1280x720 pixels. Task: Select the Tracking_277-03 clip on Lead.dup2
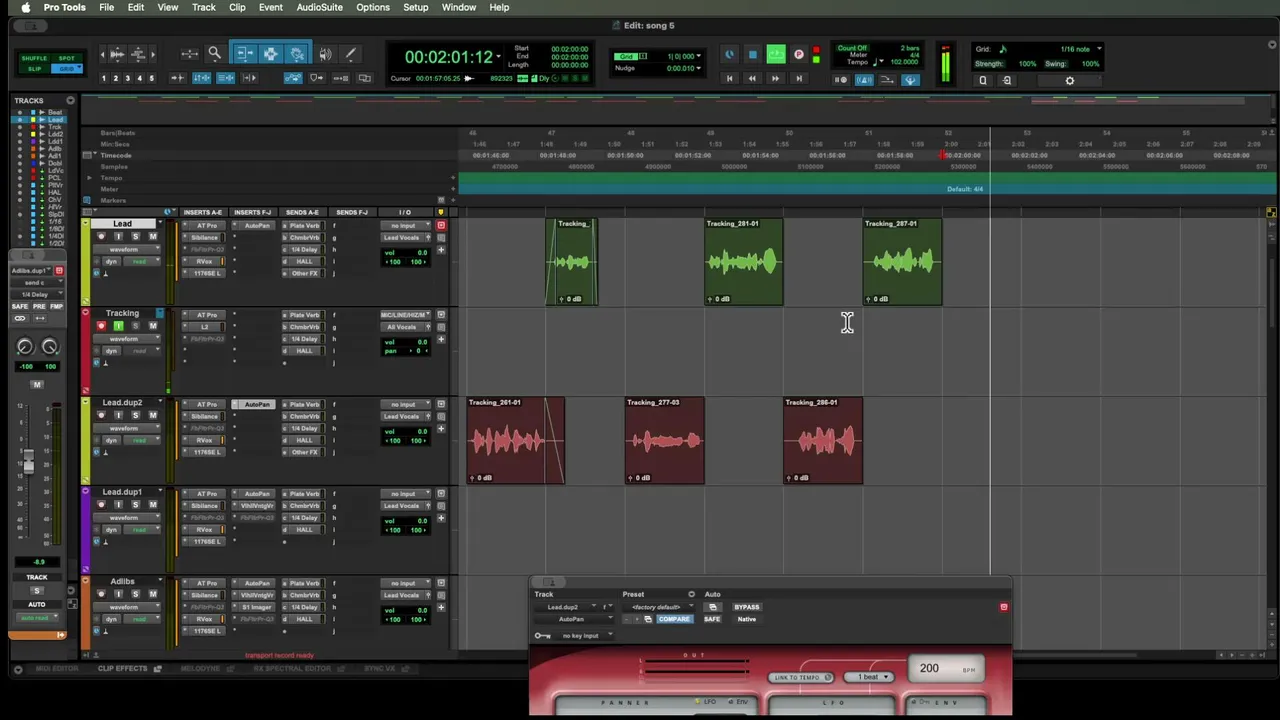[665, 441]
